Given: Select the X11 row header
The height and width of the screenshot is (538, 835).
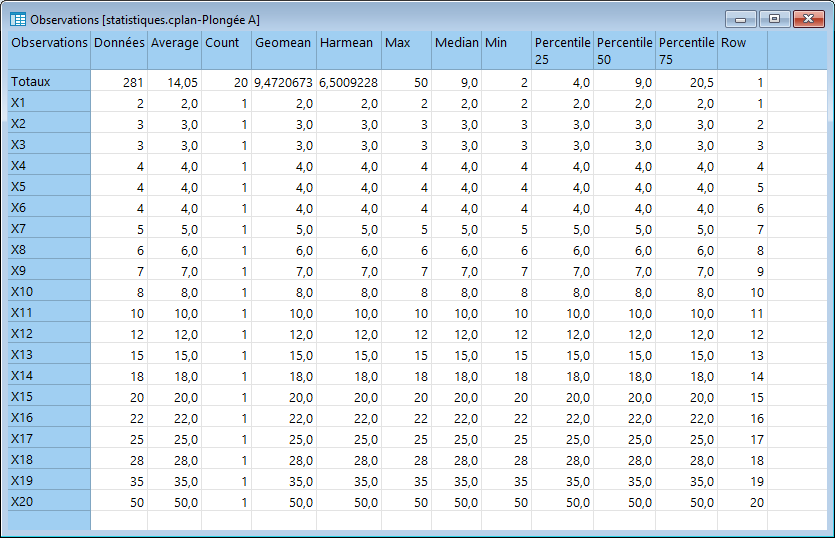Looking at the screenshot, I should pyautogui.click(x=49, y=312).
